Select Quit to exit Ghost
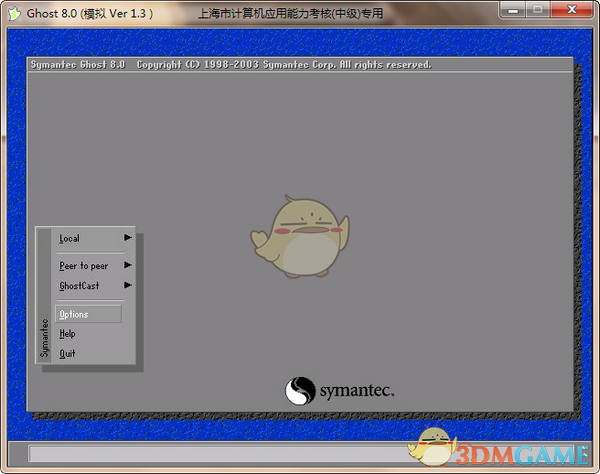The image size is (600, 474). tap(68, 353)
